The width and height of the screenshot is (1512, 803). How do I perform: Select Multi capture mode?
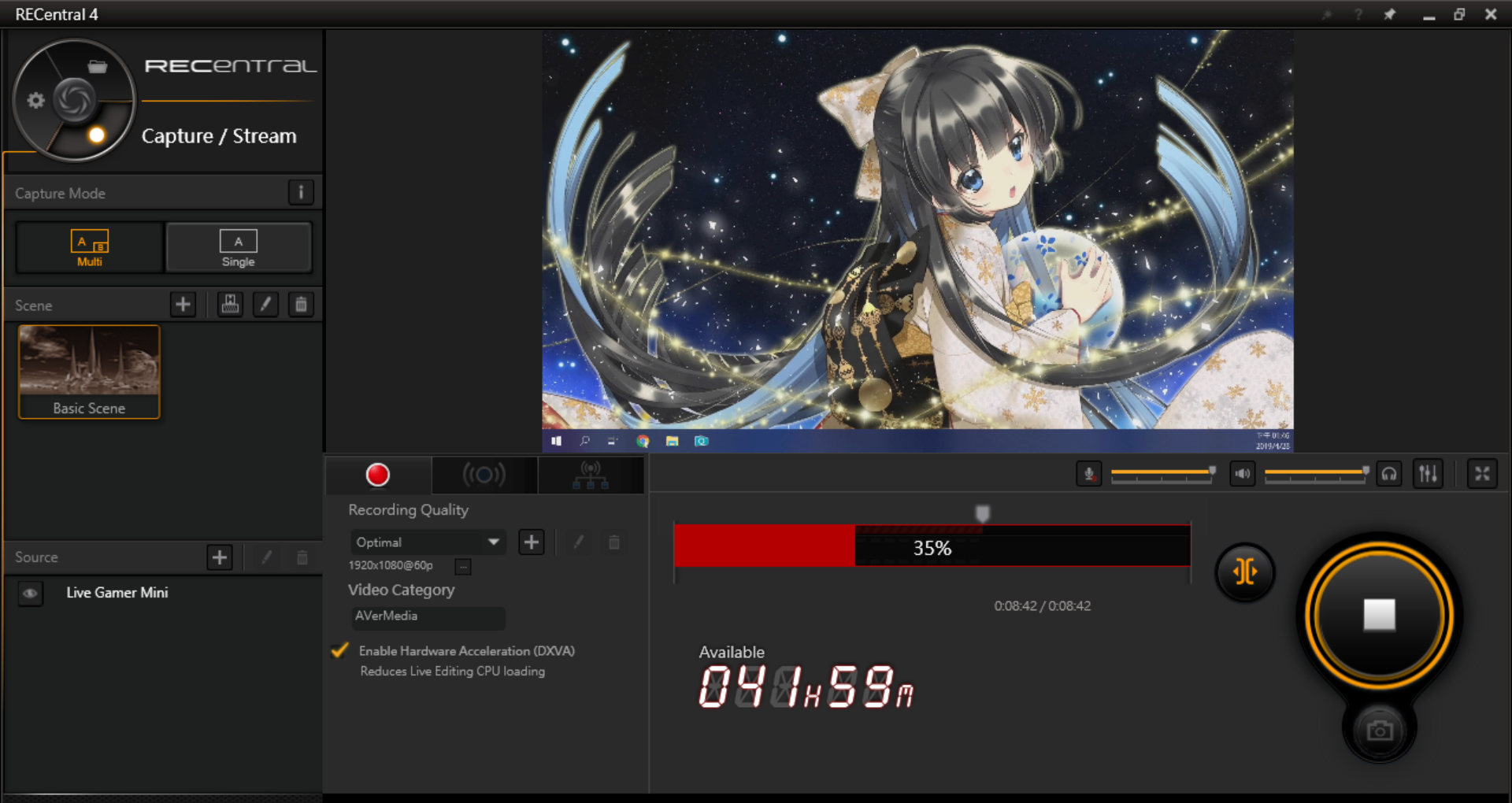click(x=89, y=247)
